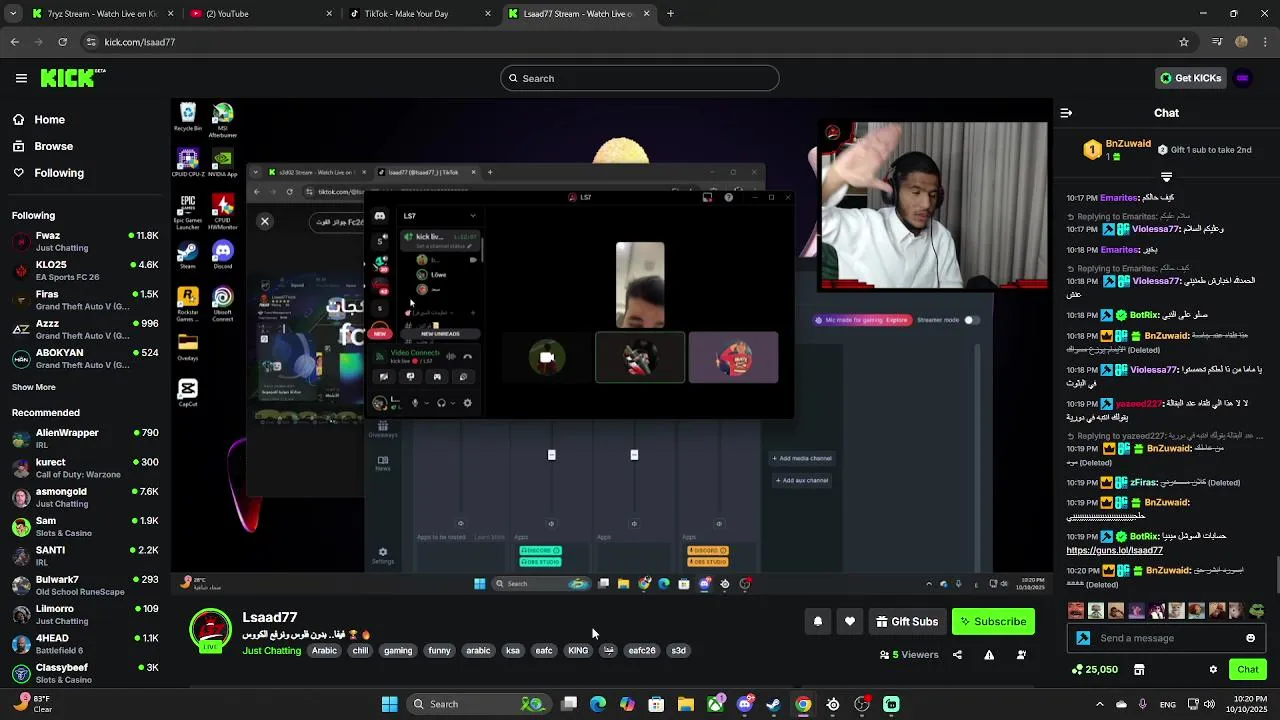Screen dimensions: 1280x720
Task: Open the guns.lol/lsaad77 link in chat
Action: pyautogui.click(x=1114, y=550)
